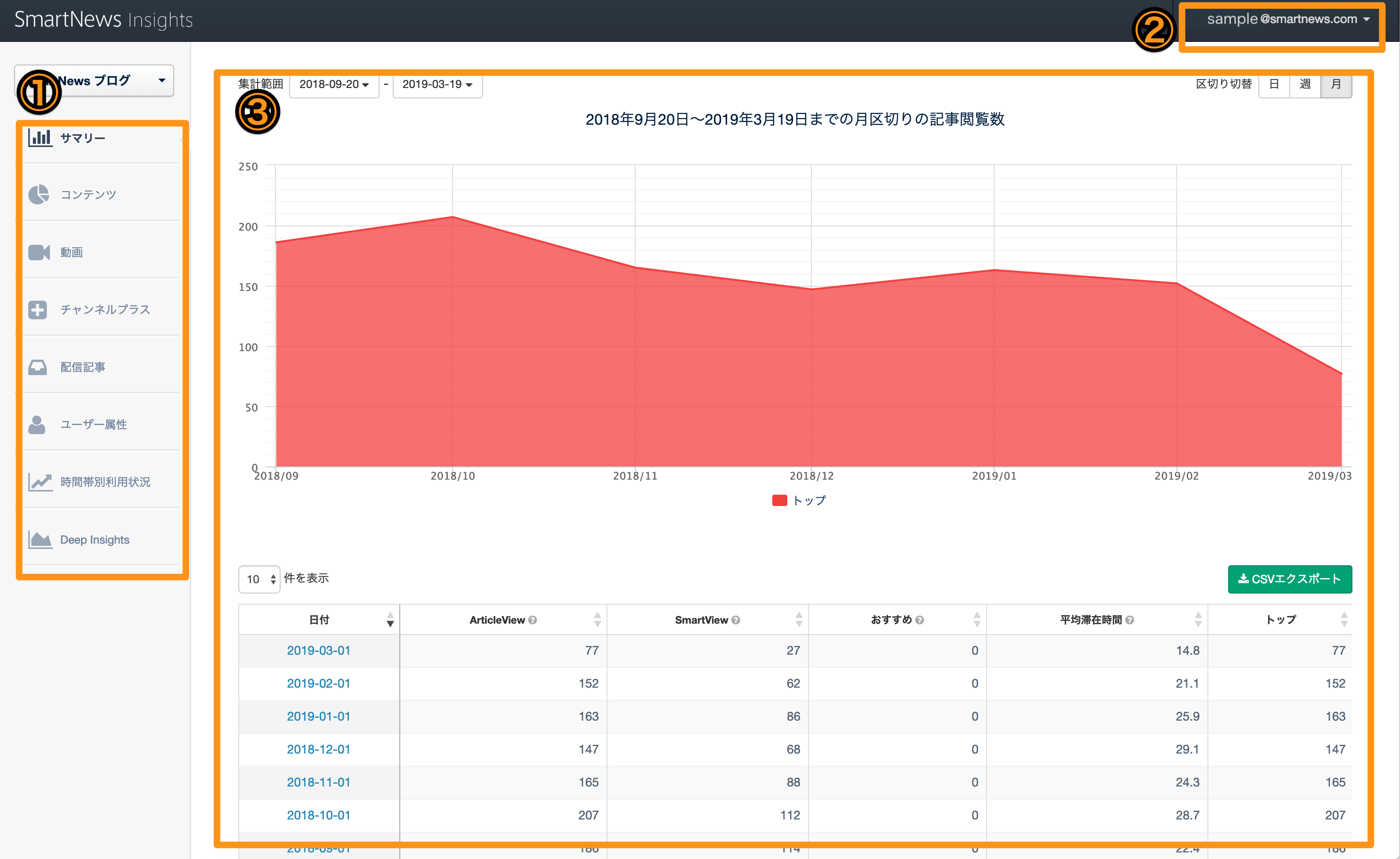Click the SmartNews Insights logo

pos(104,20)
